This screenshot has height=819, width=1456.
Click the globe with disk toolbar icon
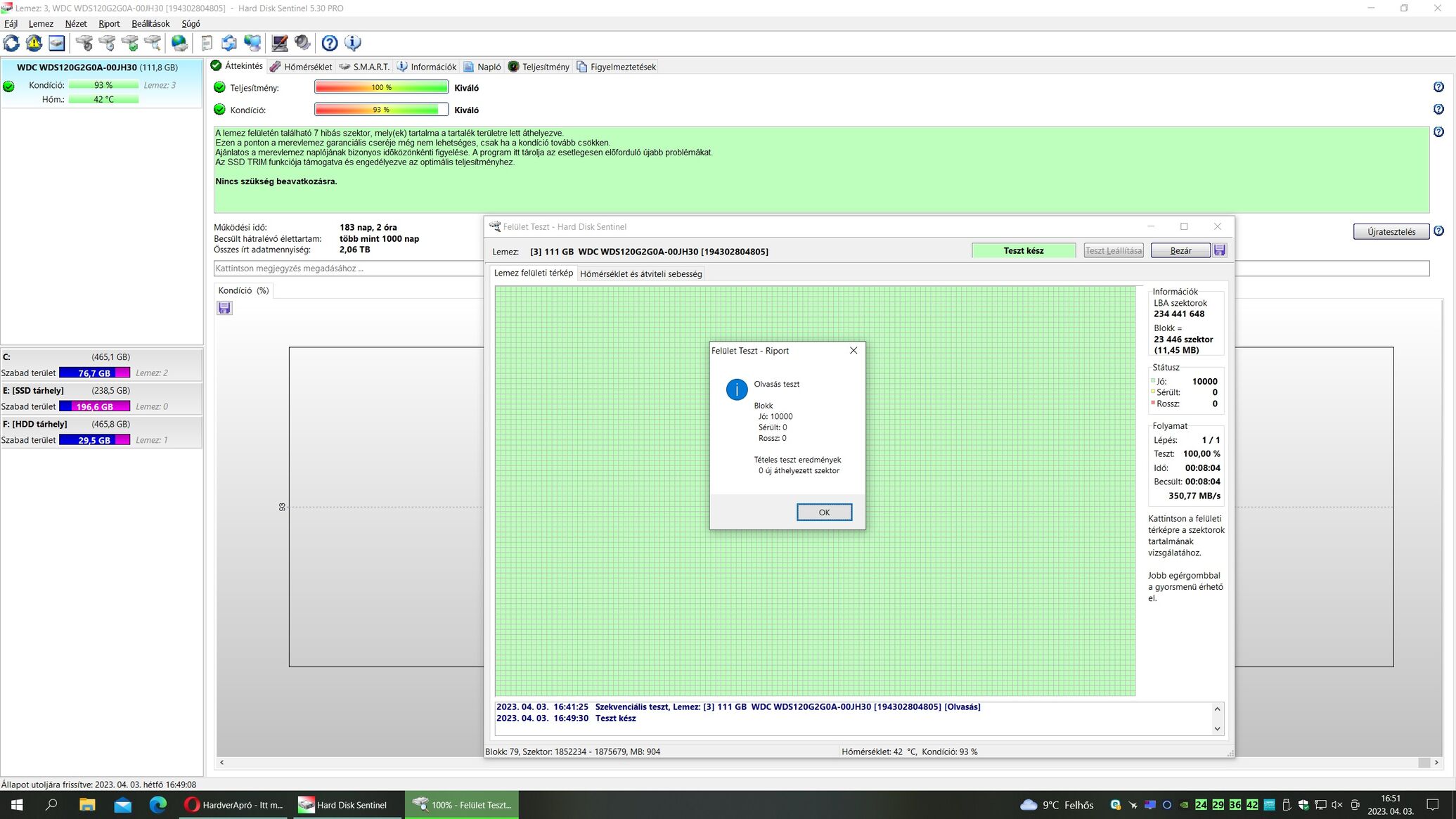(x=180, y=44)
